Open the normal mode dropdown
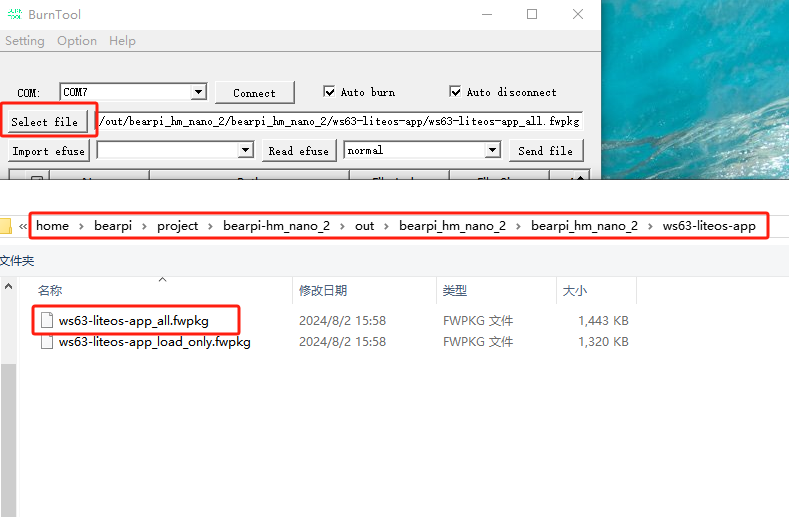The image size is (789, 517). (x=492, y=150)
